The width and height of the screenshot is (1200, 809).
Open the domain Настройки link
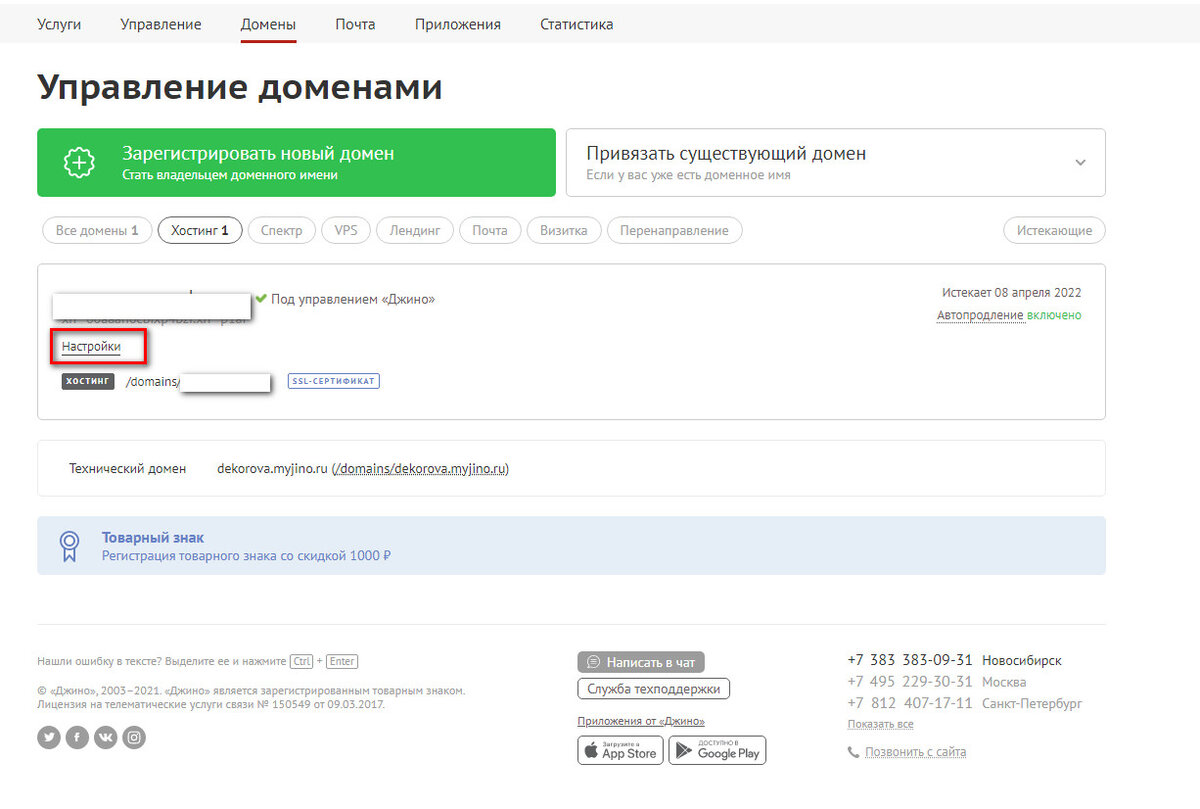pos(91,347)
